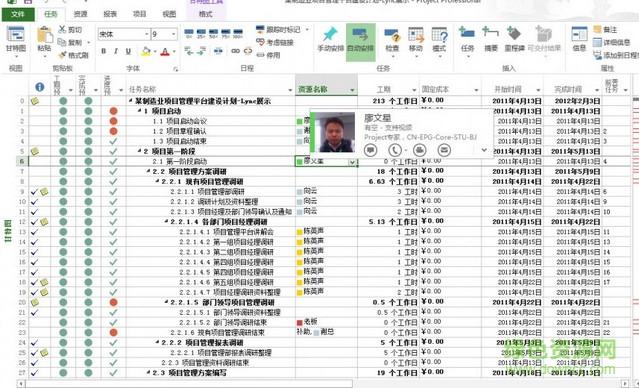Mark task 25% complete
639x388 pixels.
tap(201, 33)
